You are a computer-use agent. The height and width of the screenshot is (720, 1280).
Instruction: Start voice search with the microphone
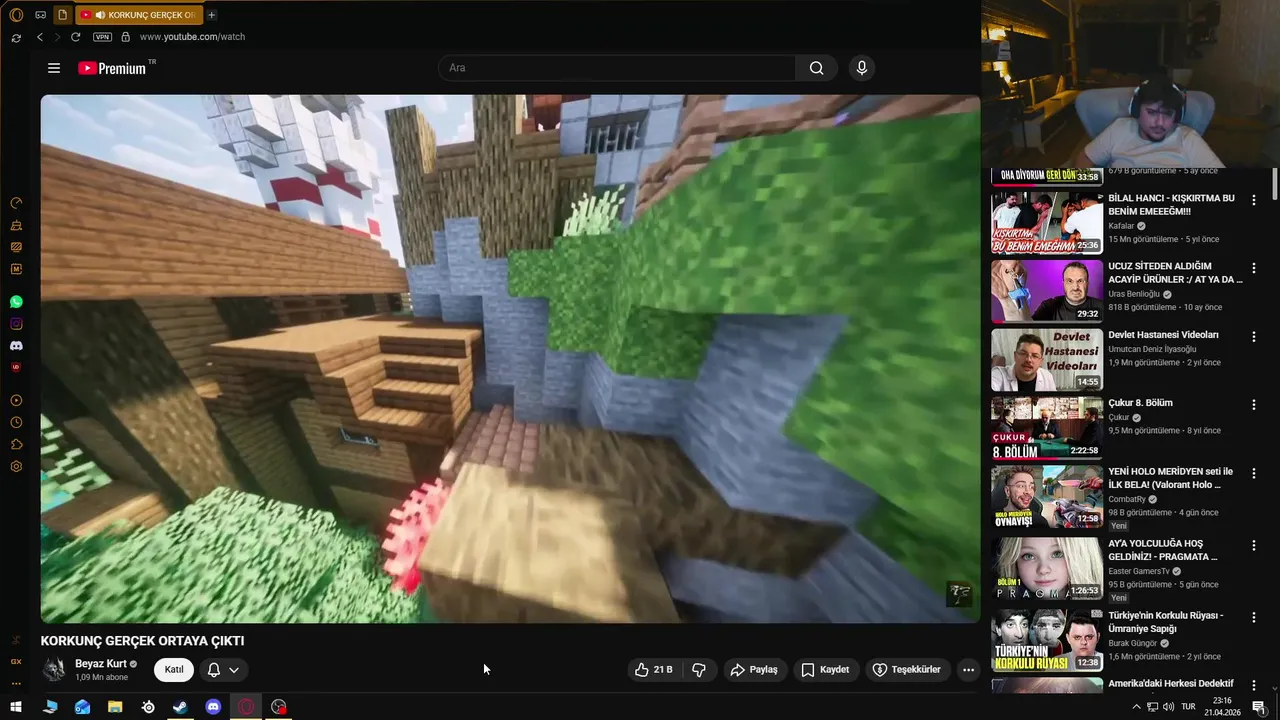tap(862, 68)
